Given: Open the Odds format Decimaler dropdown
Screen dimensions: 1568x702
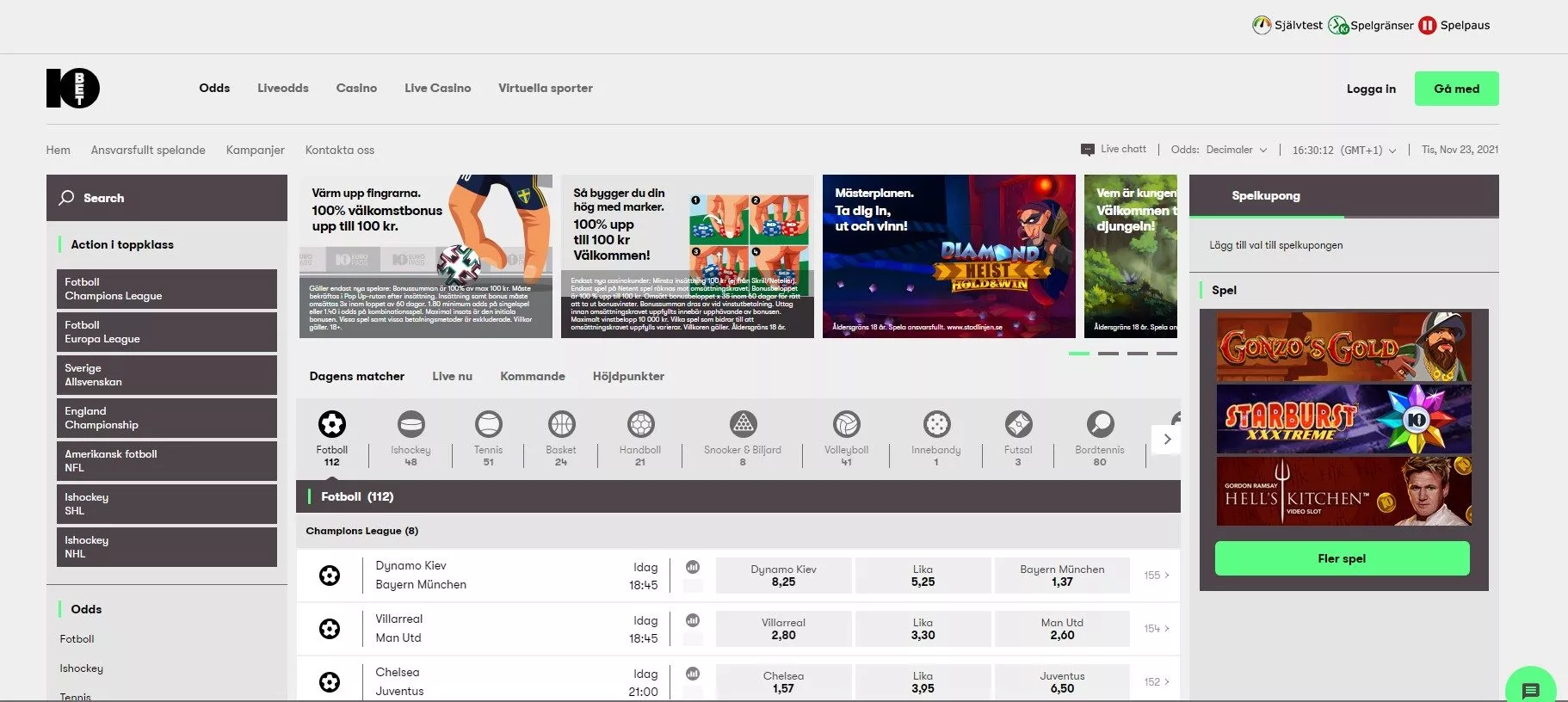Looking at the screenshot, I should click(1237, 150).
